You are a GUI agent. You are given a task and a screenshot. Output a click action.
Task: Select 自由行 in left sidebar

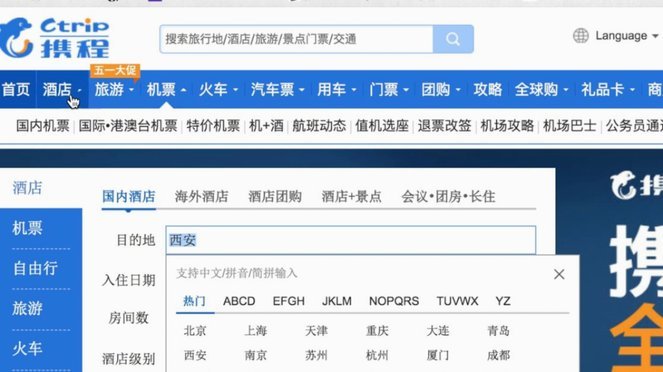click(x=35, y=268)
